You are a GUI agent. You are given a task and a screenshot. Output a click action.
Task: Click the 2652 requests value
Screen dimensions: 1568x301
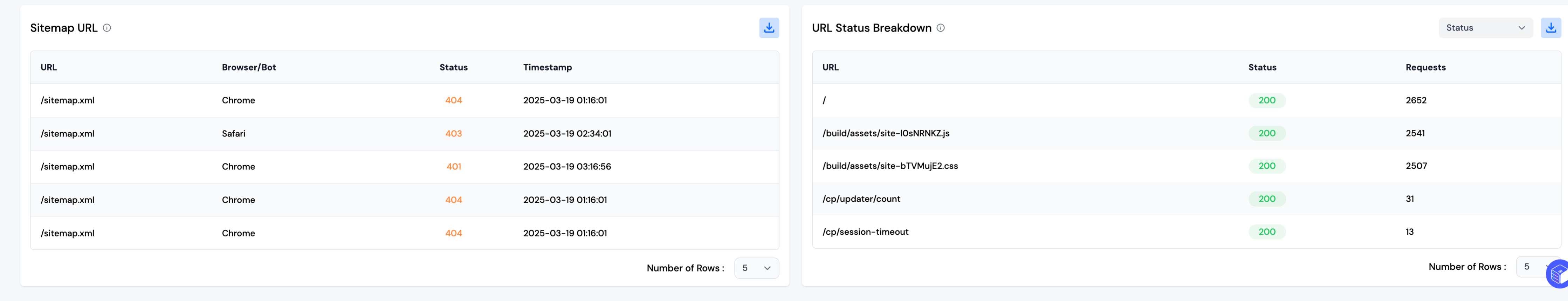coord(1416,101)
